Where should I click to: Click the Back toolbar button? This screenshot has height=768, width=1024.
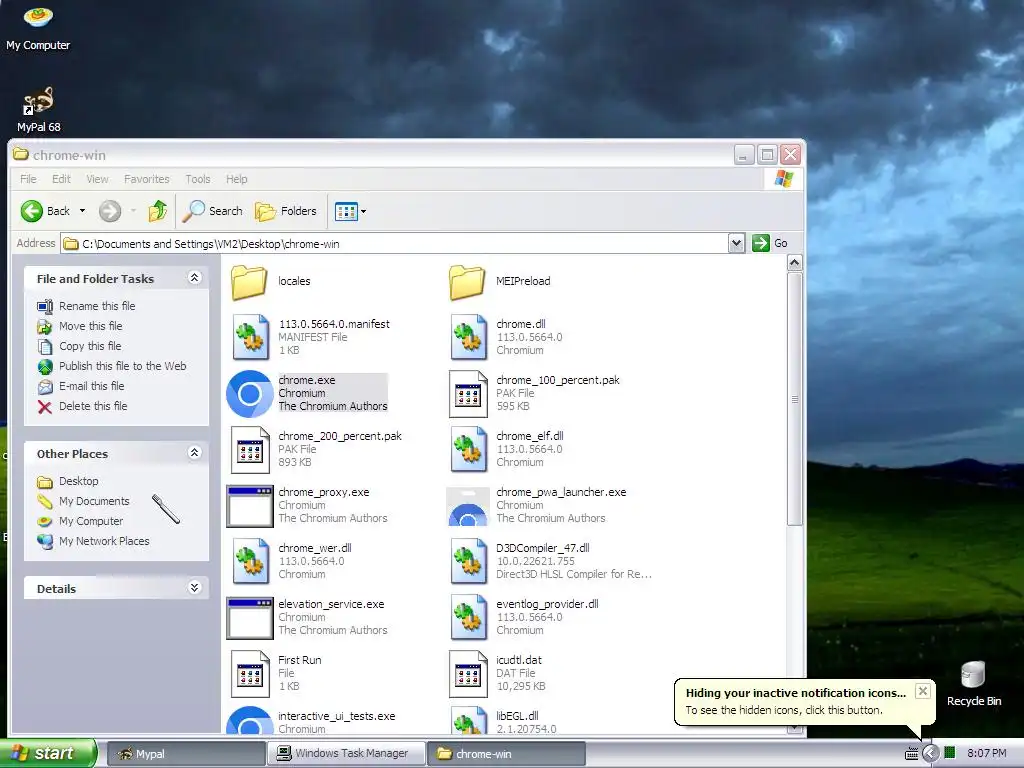tap(45, 211)
